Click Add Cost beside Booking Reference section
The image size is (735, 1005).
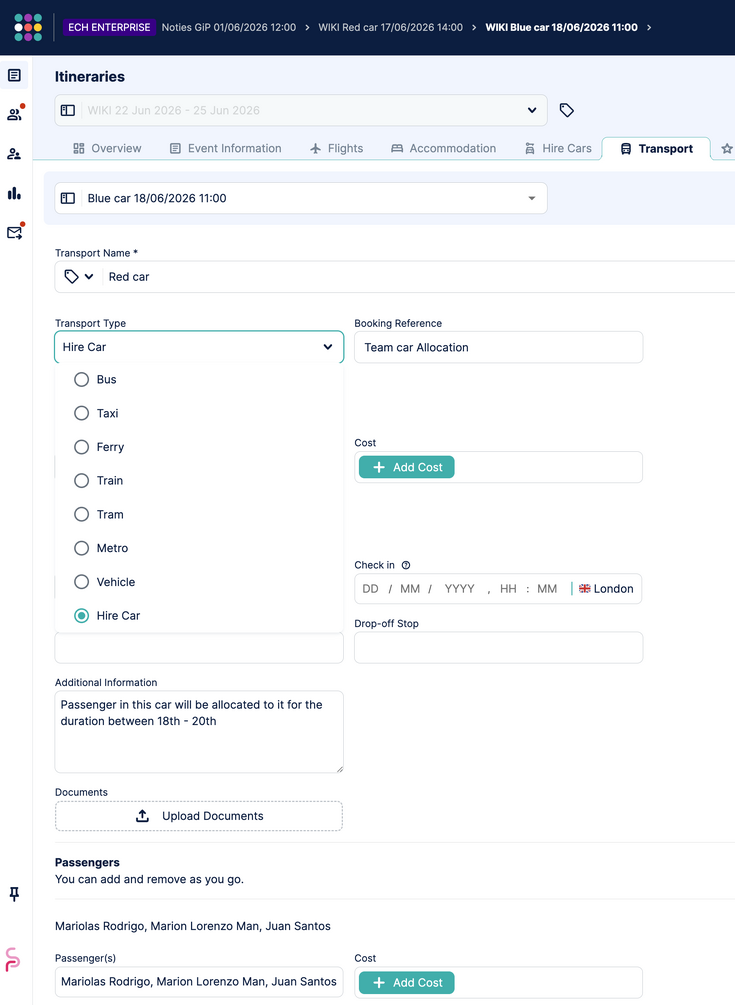pyautogui.click(x=406, y=467)
